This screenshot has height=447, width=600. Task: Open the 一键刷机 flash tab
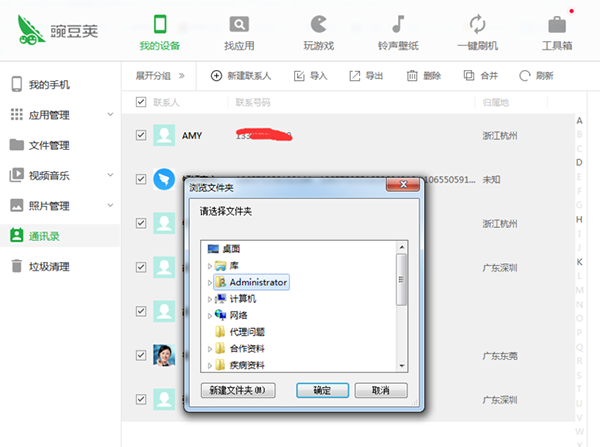tap(478, 33)
